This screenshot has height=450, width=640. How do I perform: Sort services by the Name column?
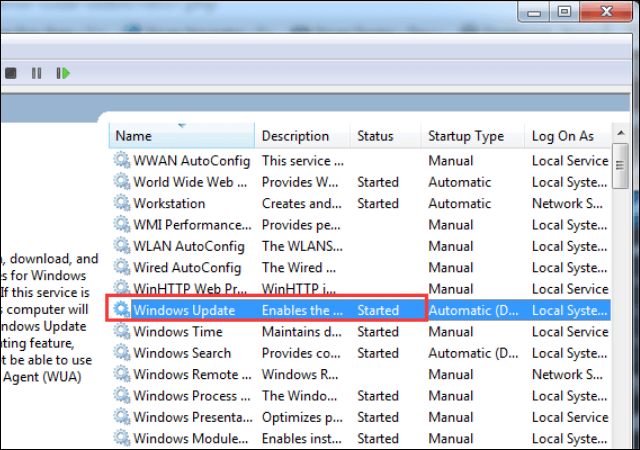pyautogui.click(x=182, y=136)
